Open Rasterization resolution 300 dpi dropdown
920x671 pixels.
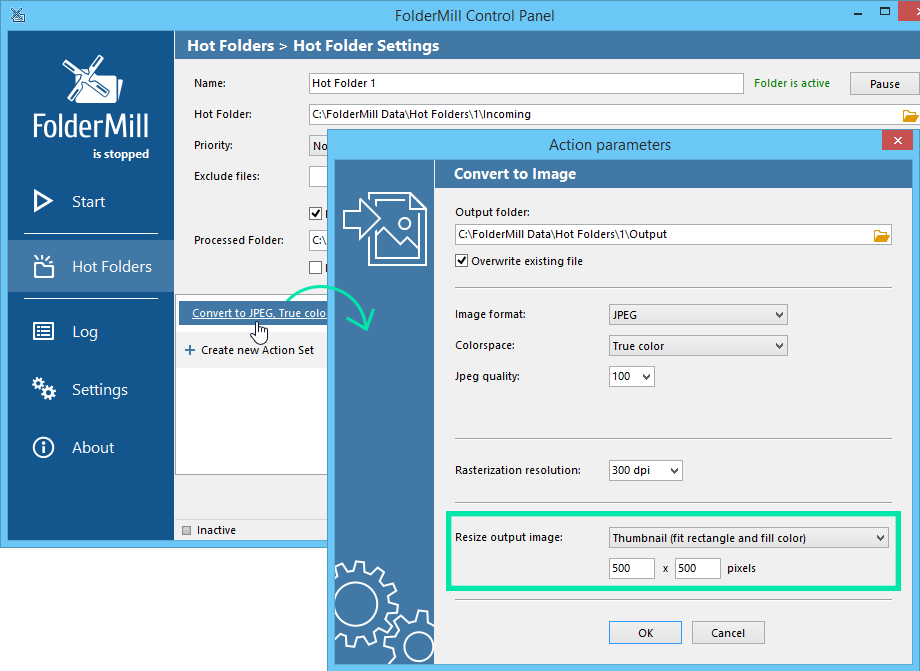point(645,470)
